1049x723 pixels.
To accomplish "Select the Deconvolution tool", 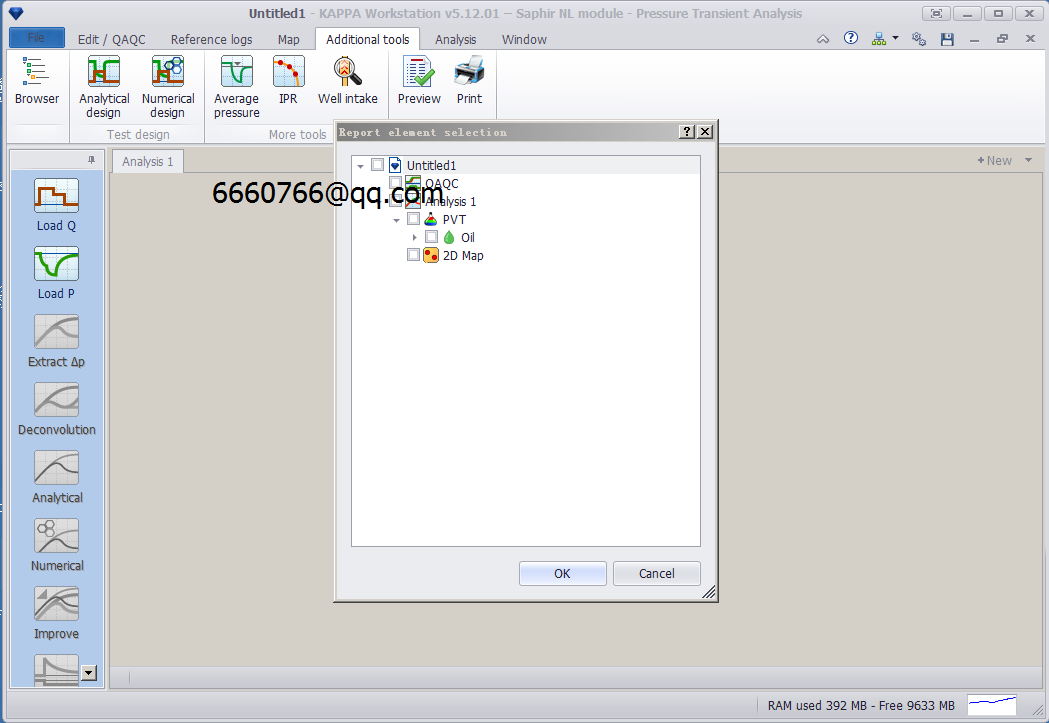I will (56, 410).
